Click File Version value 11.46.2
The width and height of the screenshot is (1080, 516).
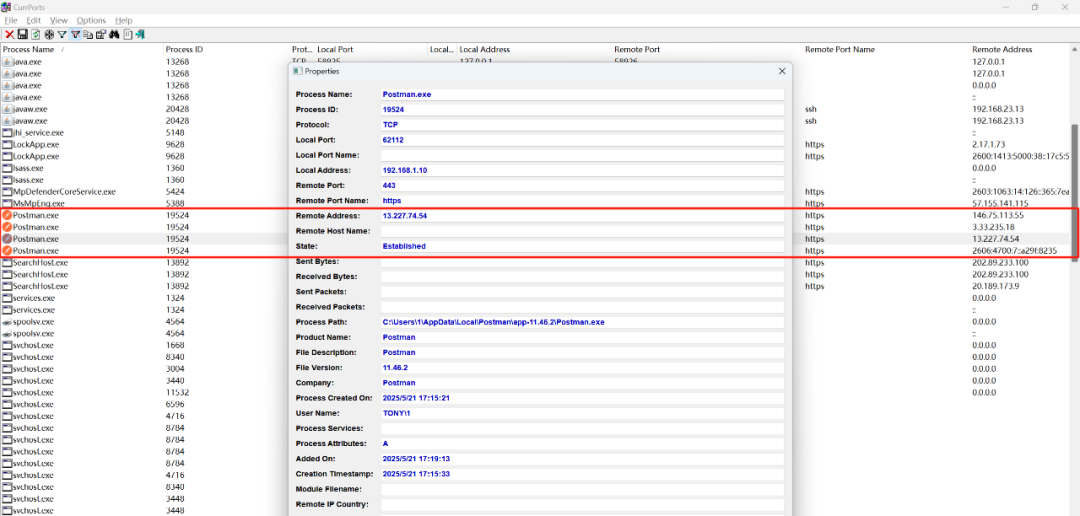(x=395, y=367)
